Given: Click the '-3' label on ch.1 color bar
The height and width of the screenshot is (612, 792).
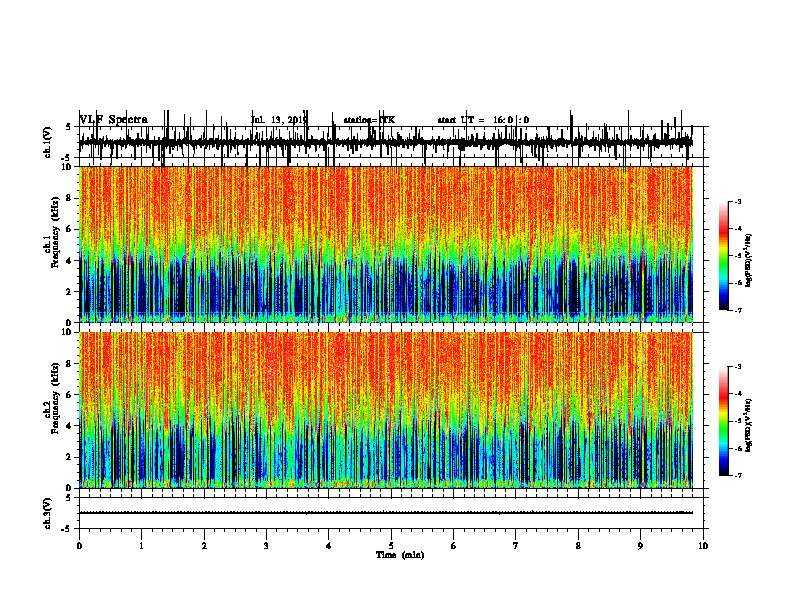Looking at the screenshot, I should [x=738, y=202].
